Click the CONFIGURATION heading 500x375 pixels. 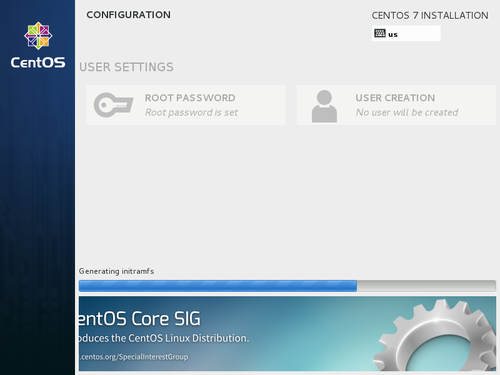[x=128, y=15]
